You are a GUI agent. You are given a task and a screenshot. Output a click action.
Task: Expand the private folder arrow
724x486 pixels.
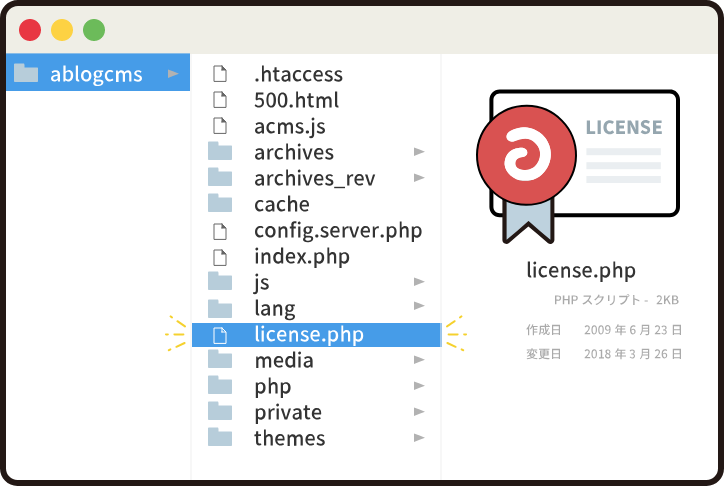(x=419, y=412)
